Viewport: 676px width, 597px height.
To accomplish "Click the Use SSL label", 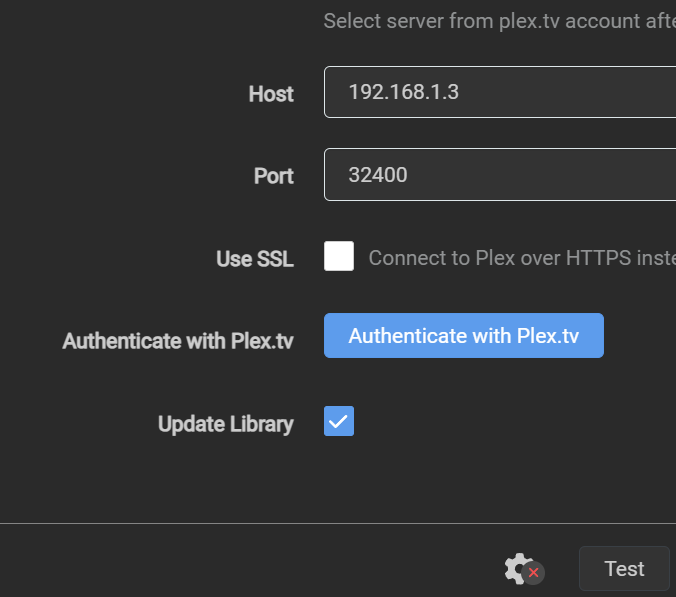I will [255, 259].
